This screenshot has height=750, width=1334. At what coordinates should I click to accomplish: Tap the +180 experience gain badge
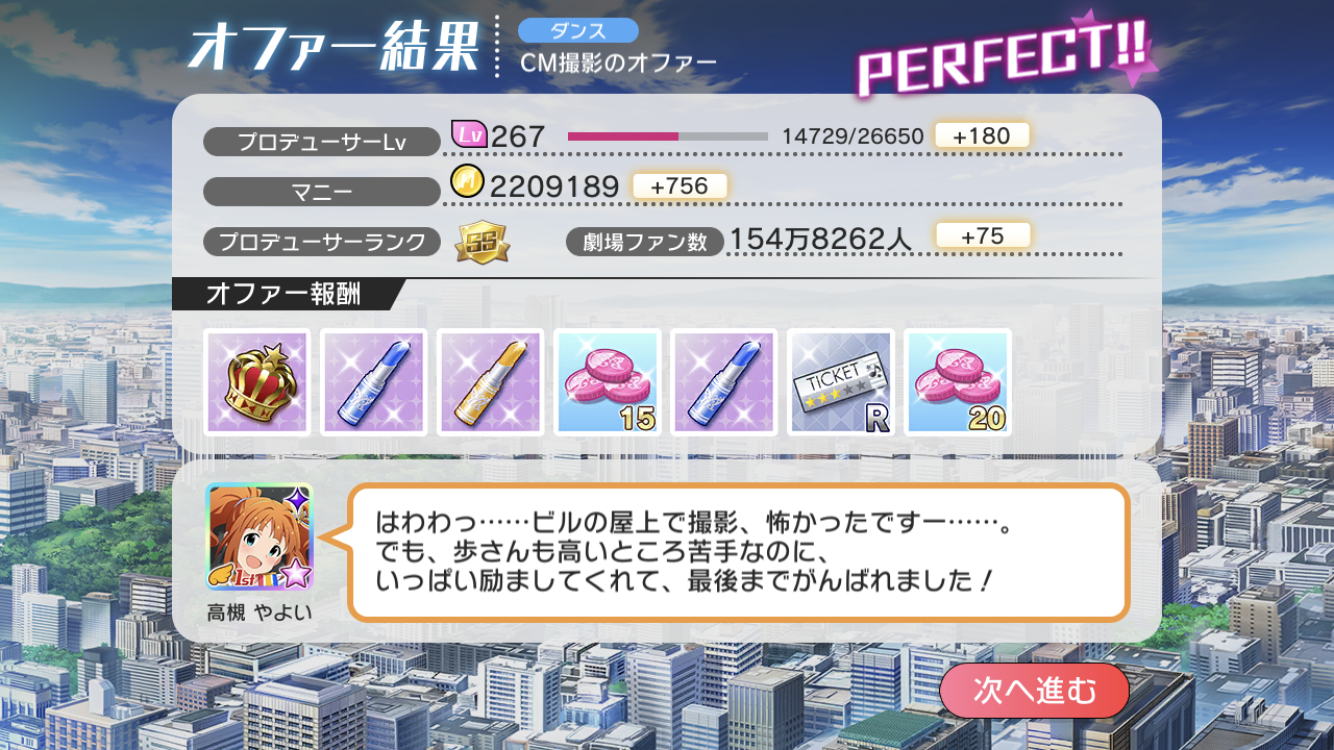coord(981,135)
